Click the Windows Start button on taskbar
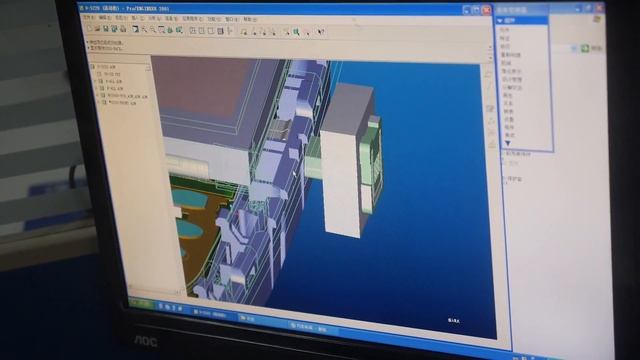This screenshot has height=360, width=640. point(142,303)
